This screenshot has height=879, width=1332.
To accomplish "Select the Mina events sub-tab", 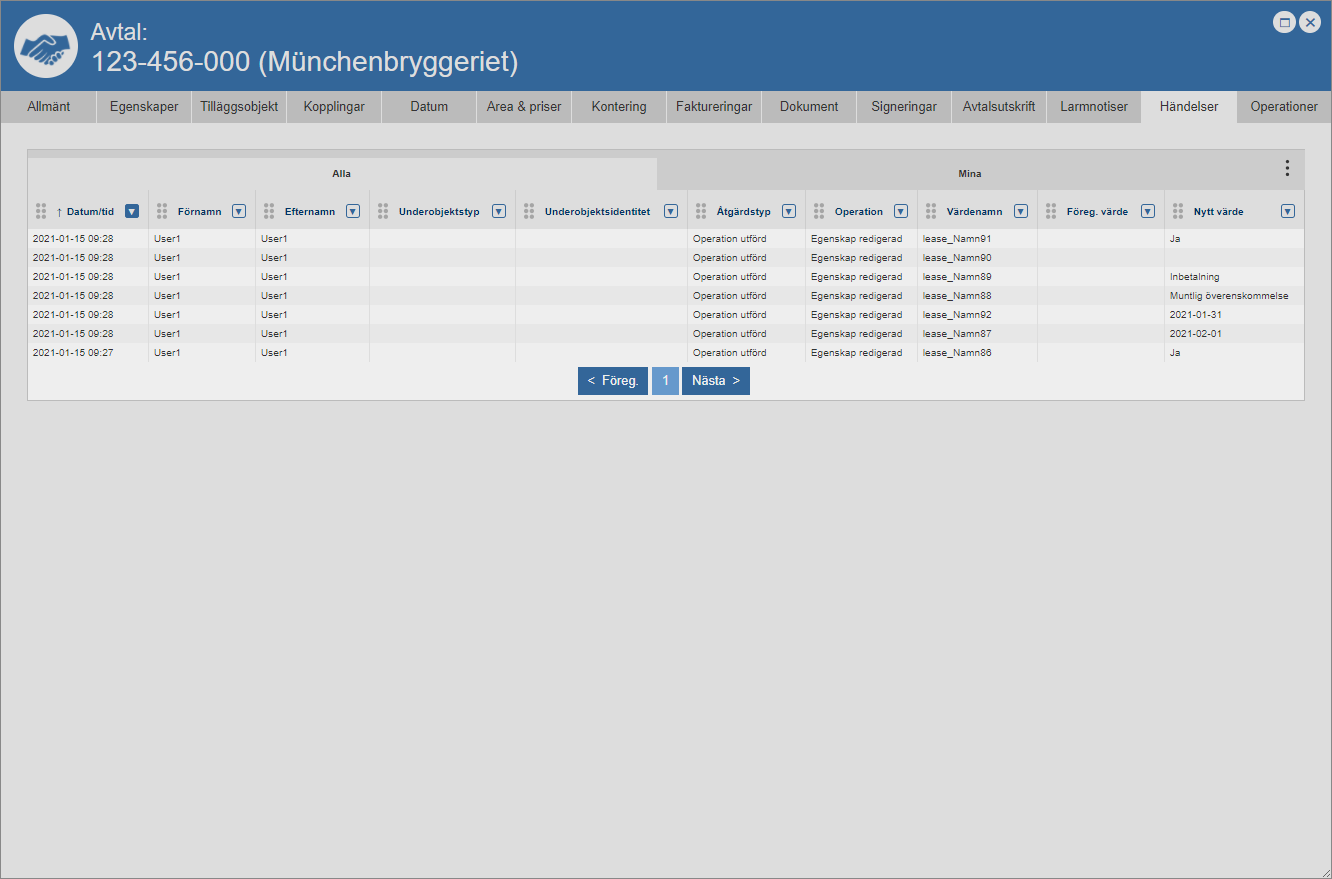I will [x=969, y=174].
